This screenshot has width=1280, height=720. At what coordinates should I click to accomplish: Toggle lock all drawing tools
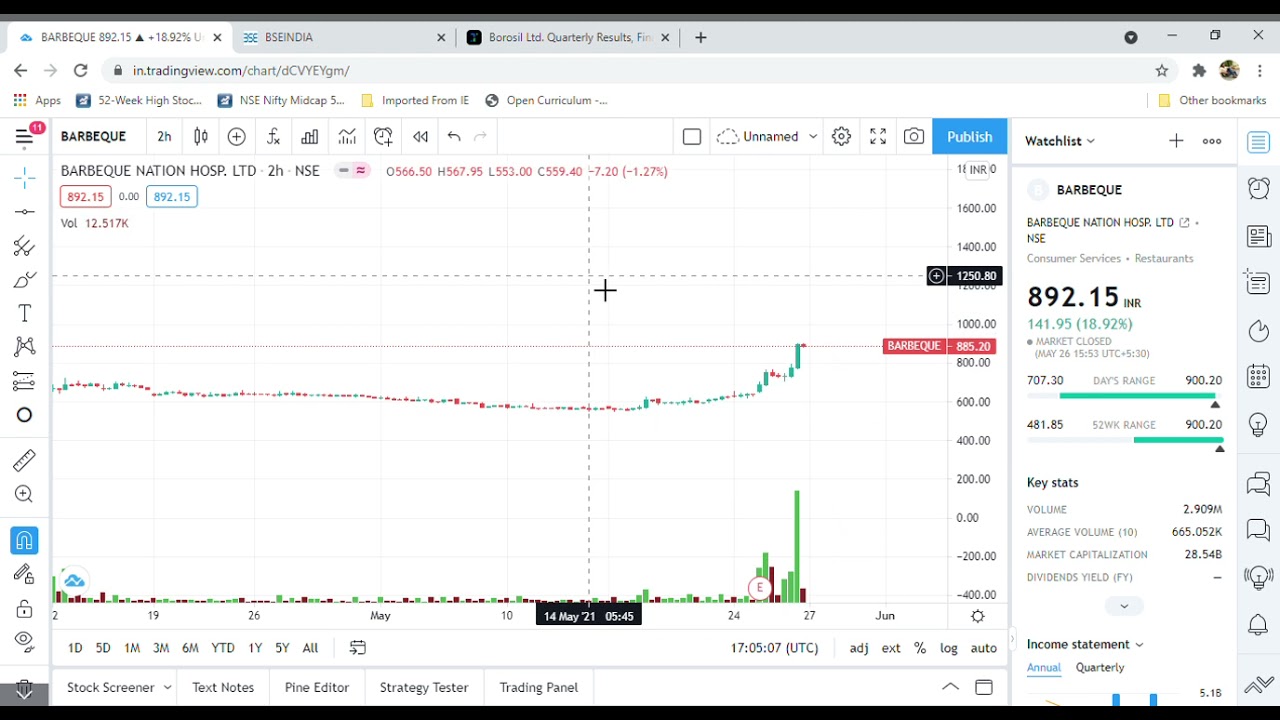(25, 609)
